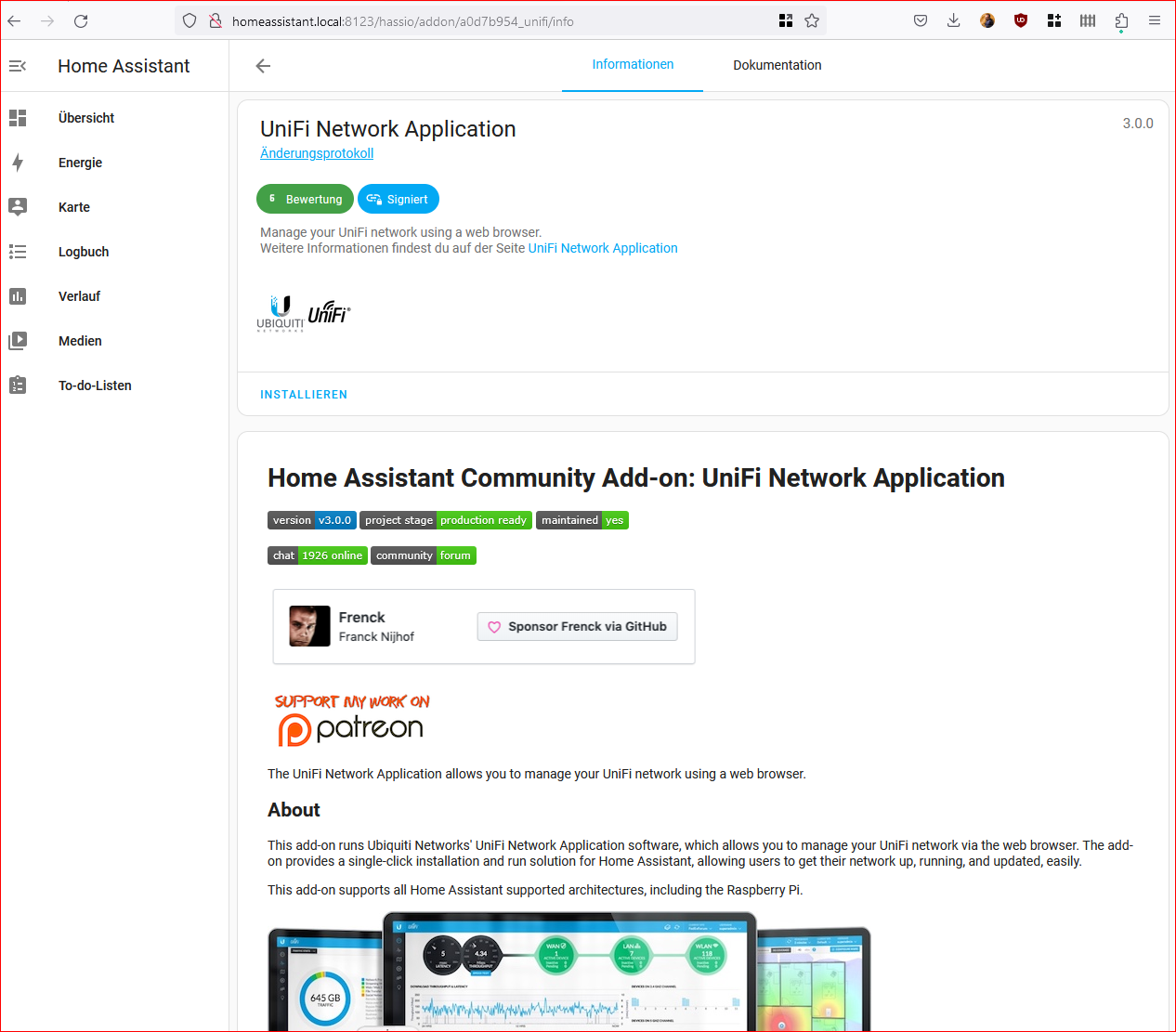Click the UniFi dashboard screenshot image
The image size is (1176, 1032).
coord(569,971)
